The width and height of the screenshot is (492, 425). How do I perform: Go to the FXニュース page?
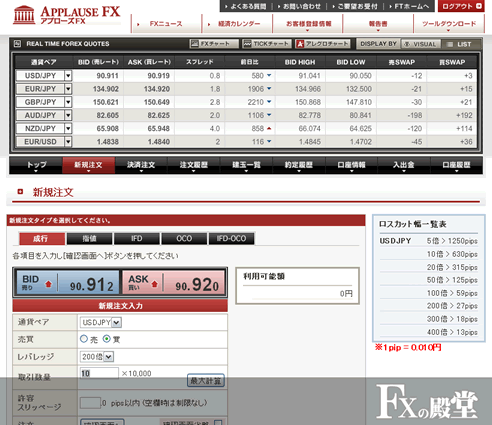(166, 24)
